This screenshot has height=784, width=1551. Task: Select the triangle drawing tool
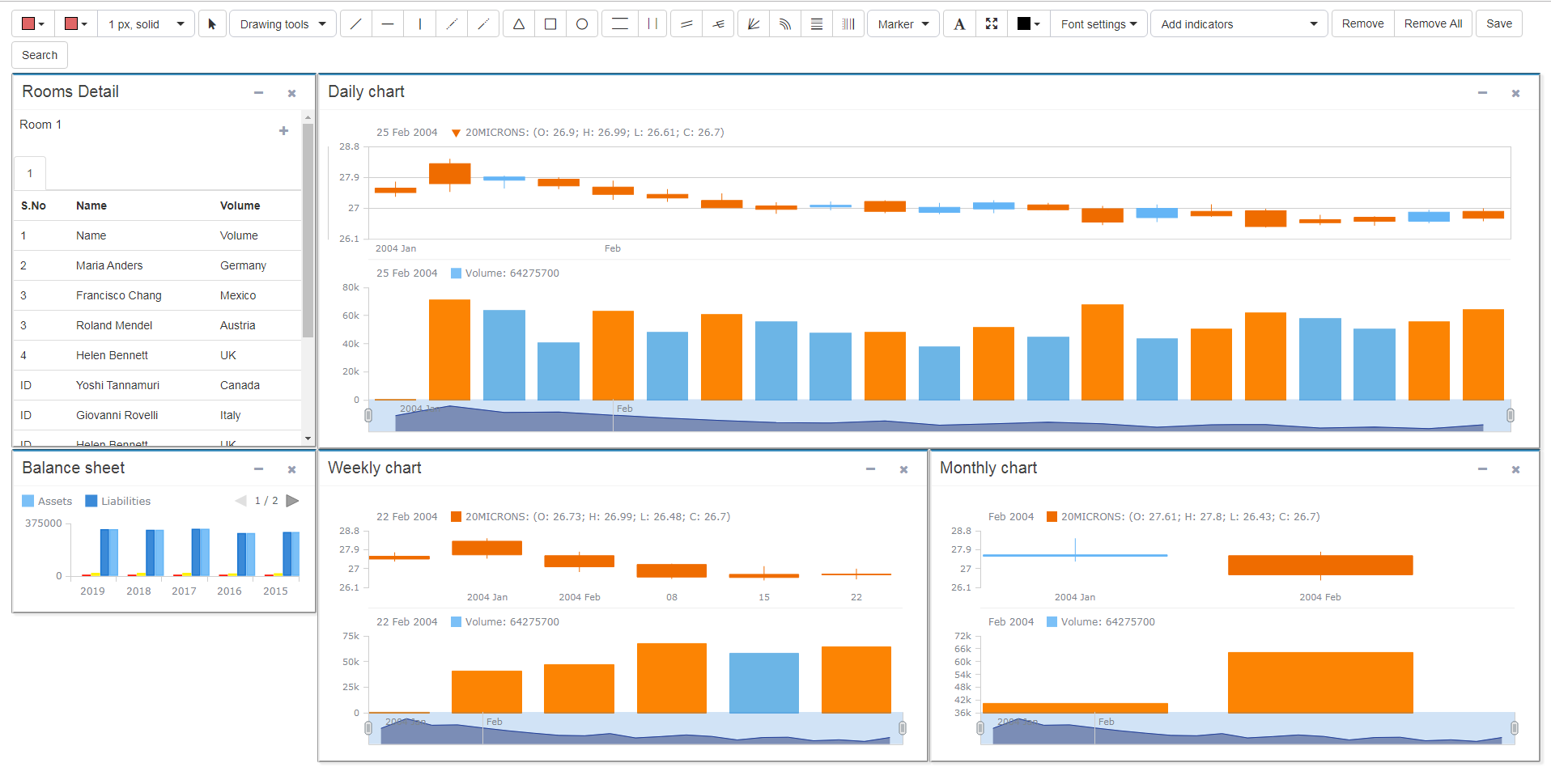519,24
